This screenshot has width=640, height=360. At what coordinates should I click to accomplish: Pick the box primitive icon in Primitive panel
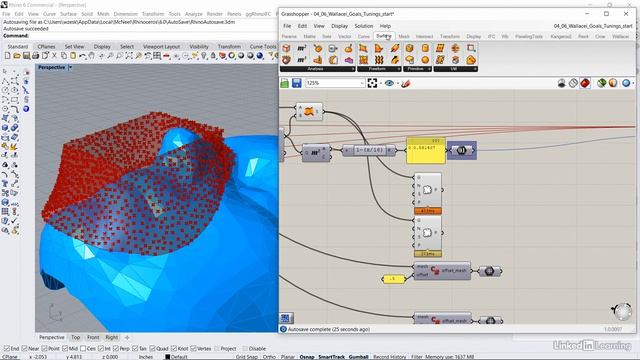tap(409, 48)
